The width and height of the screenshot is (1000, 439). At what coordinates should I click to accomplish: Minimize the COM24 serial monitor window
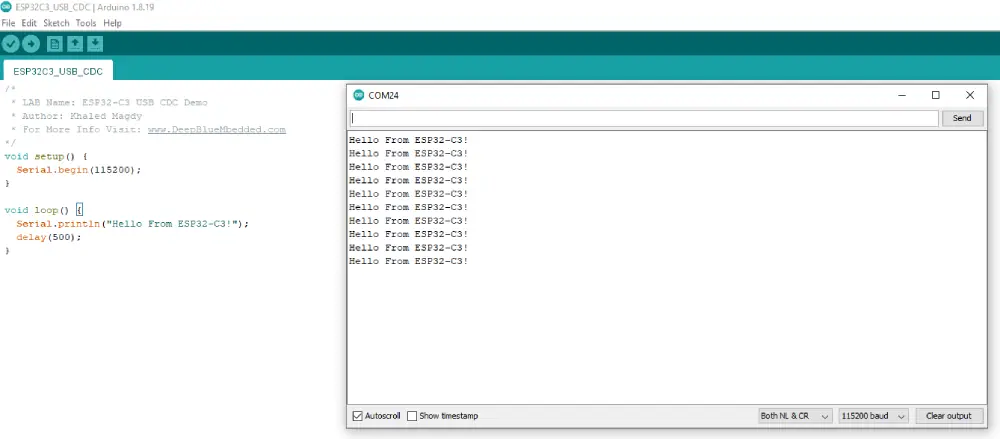coord(902,95)
